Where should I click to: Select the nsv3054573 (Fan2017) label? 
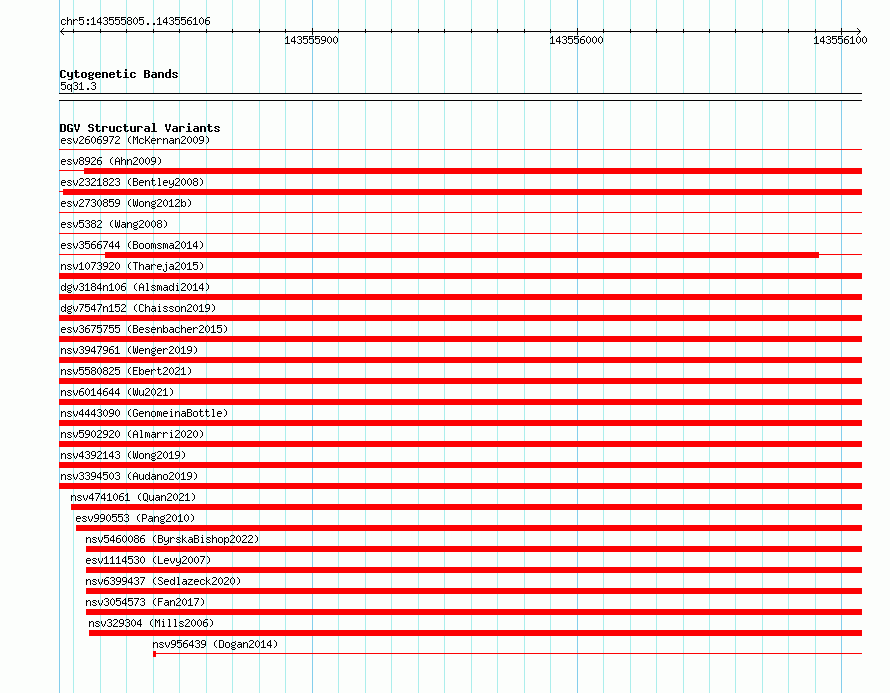click(145, 602)
